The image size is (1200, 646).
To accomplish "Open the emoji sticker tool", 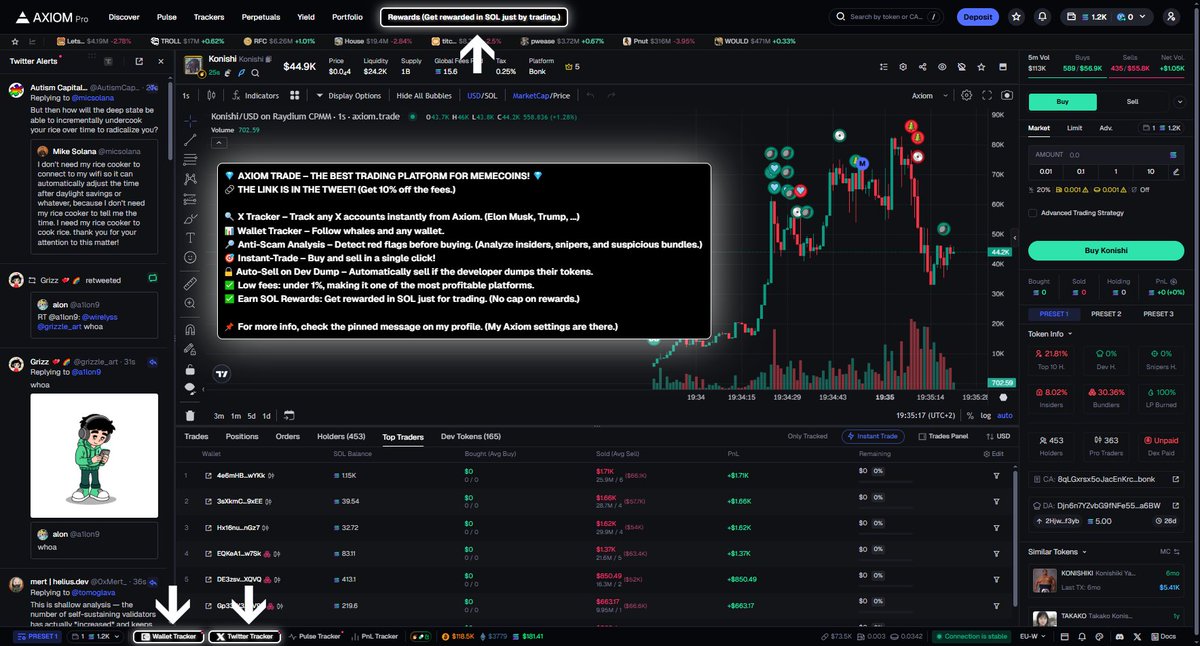I will (190, 258).
